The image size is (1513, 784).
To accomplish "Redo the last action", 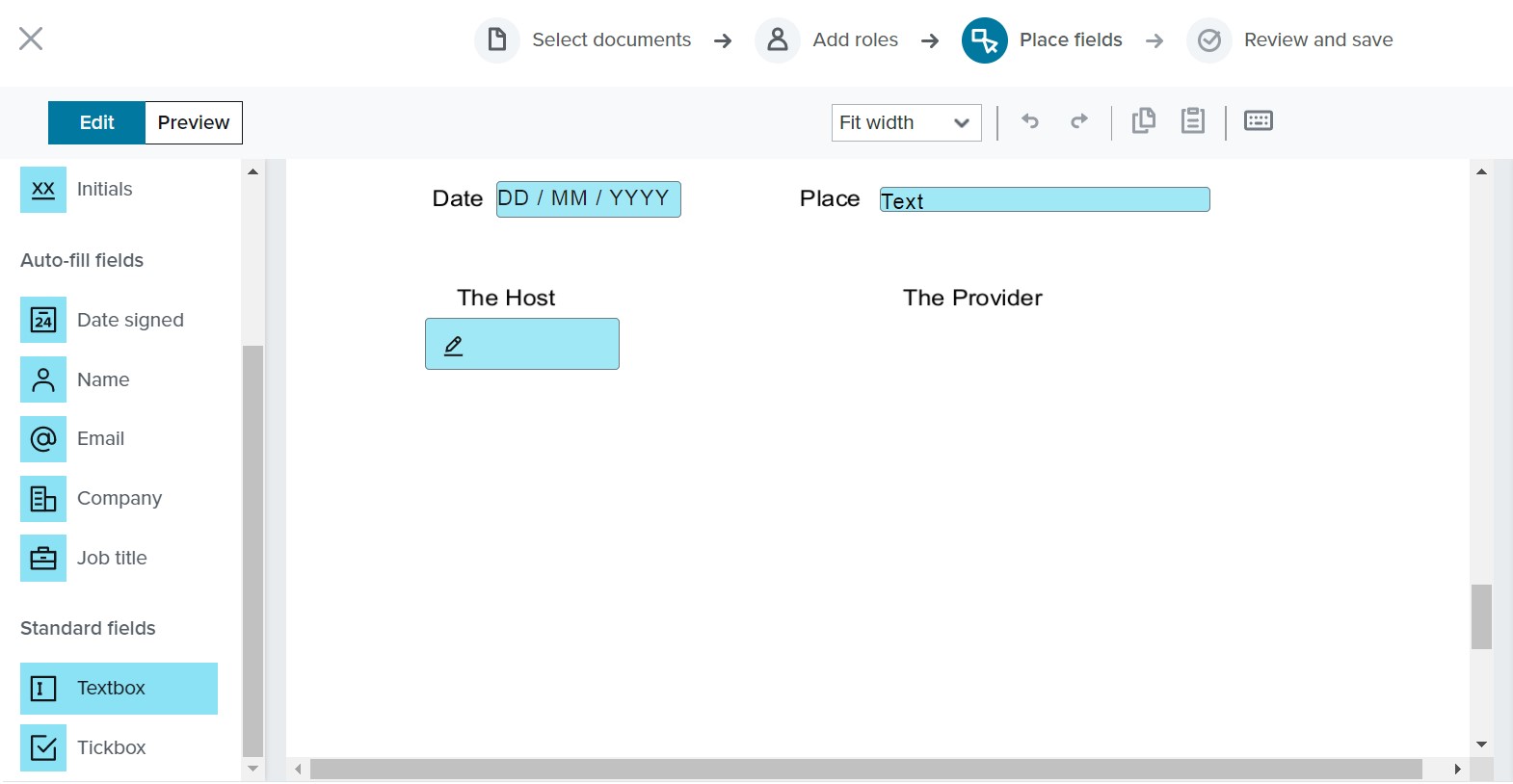I will pos(1079,120).
